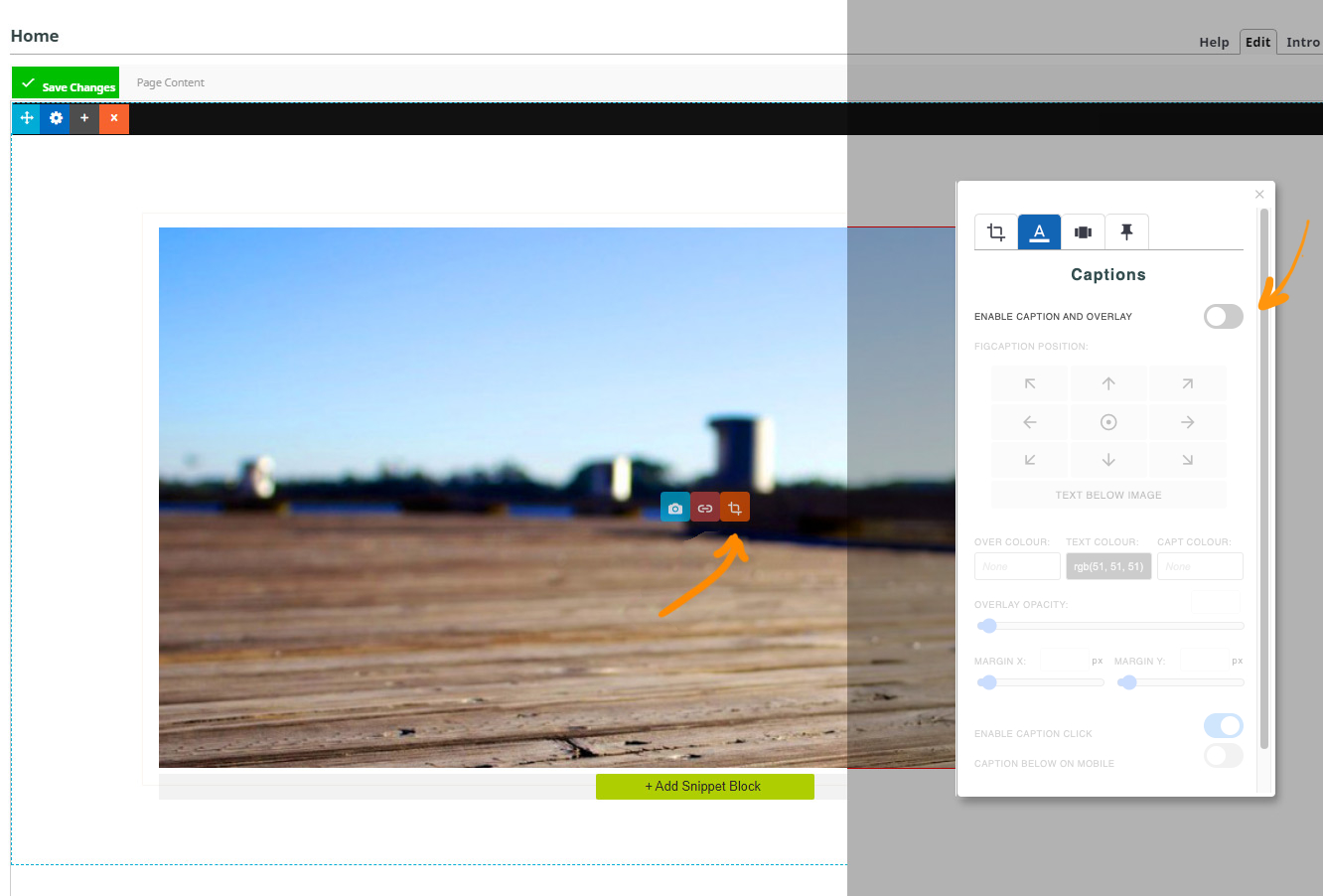Open the Help tab

point(1214,42)
